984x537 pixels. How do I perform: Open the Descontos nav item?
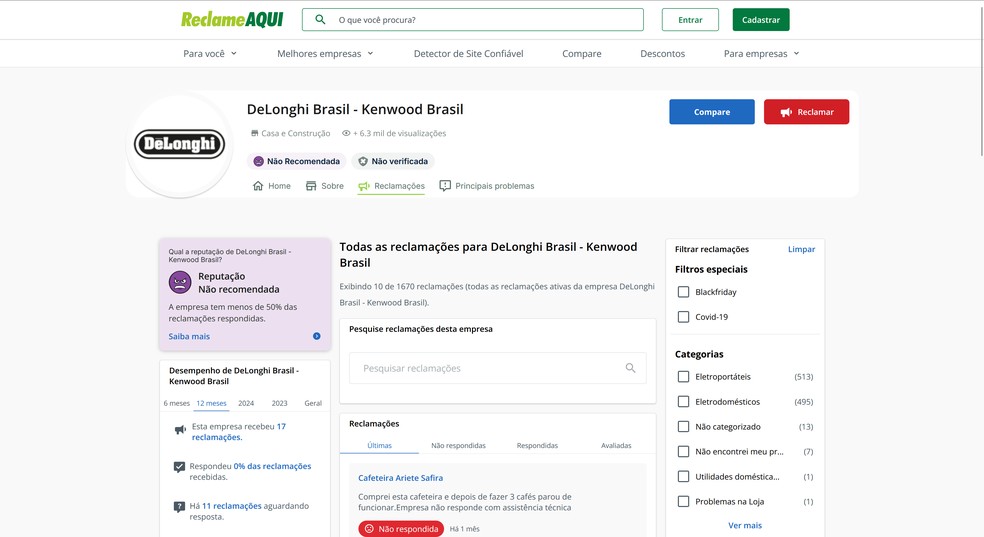(663, 53)
